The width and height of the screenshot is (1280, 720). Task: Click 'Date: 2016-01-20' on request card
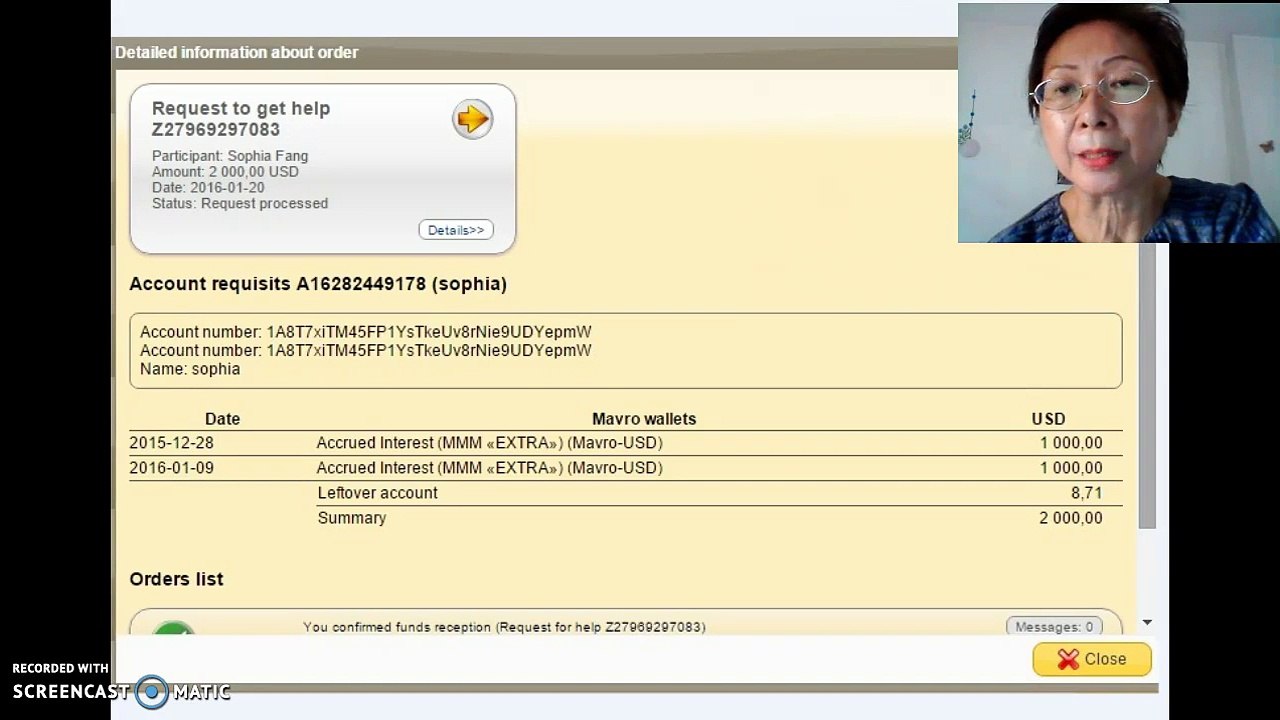[x=208, y=187]
